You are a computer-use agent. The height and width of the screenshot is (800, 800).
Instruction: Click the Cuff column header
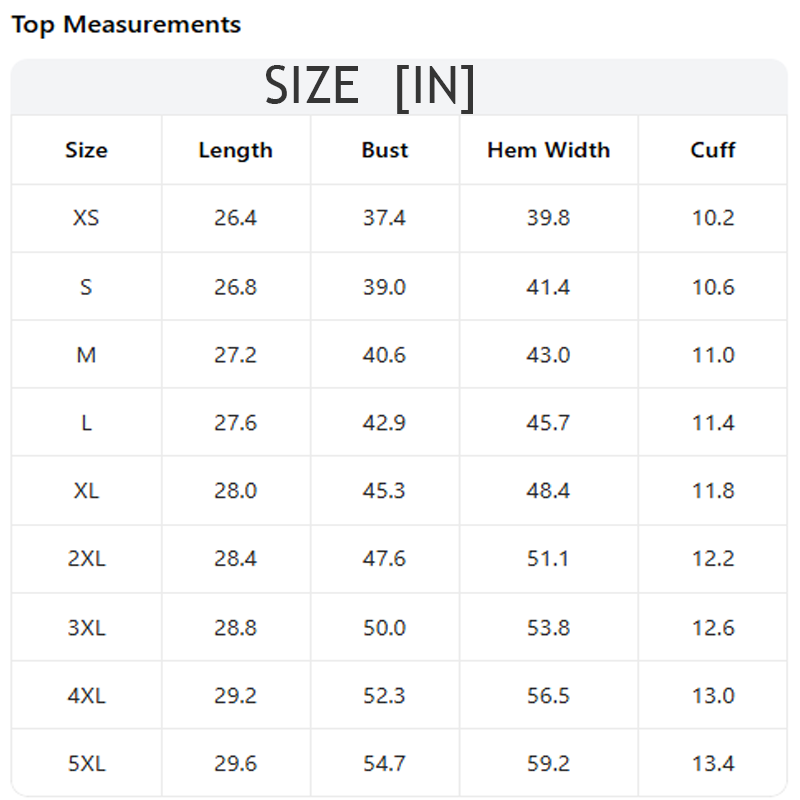[713, 150]
